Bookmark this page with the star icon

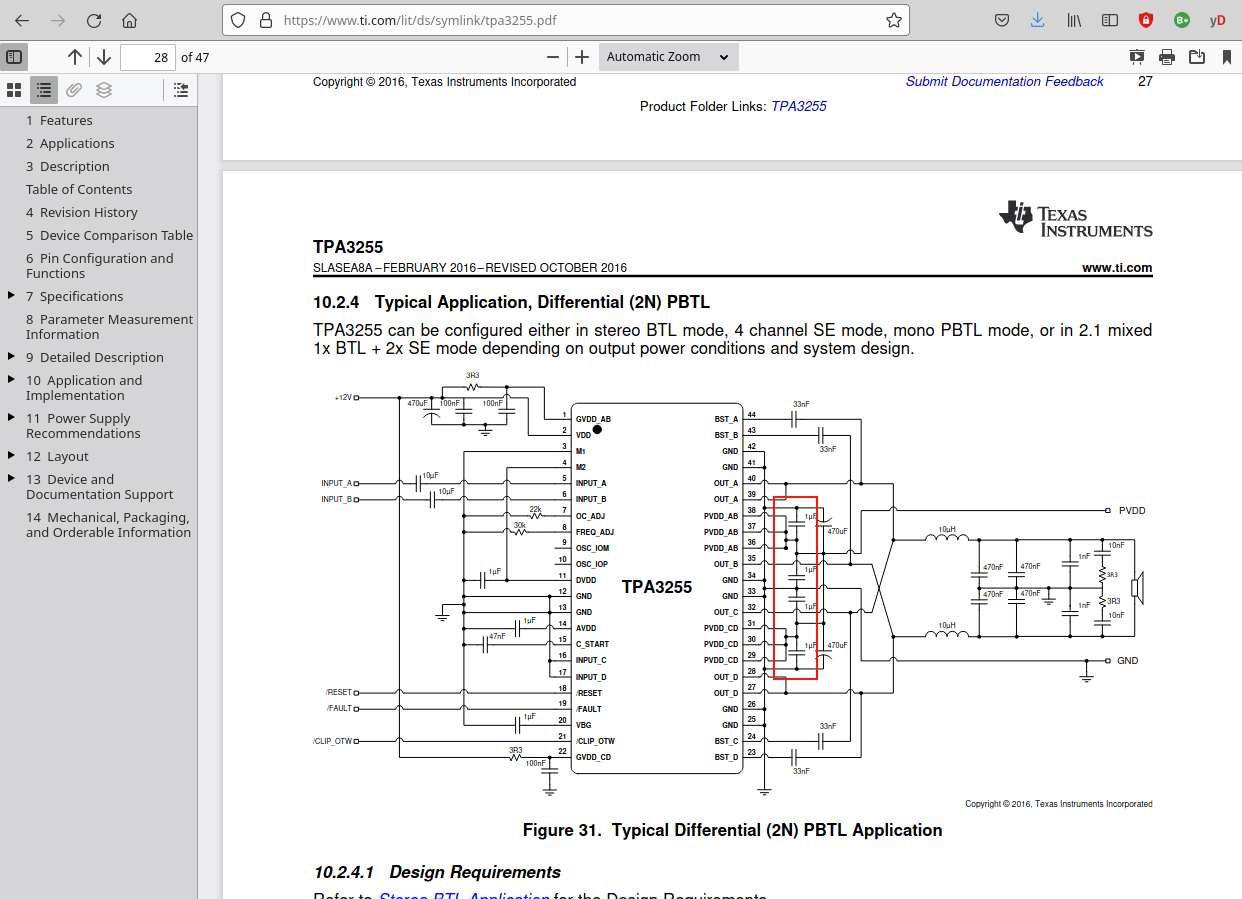point(894,20)
